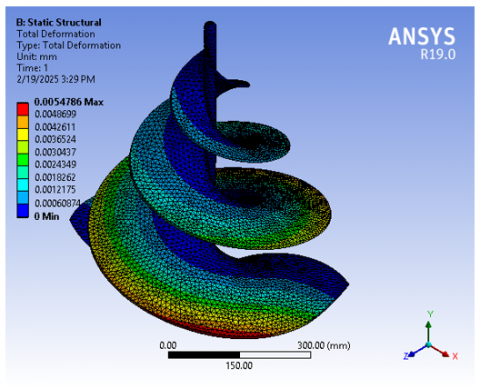This screenshot has width=480, height=389.
Task: Select the dark blue minimum legend swatch
Action: [x=23, y=211]
